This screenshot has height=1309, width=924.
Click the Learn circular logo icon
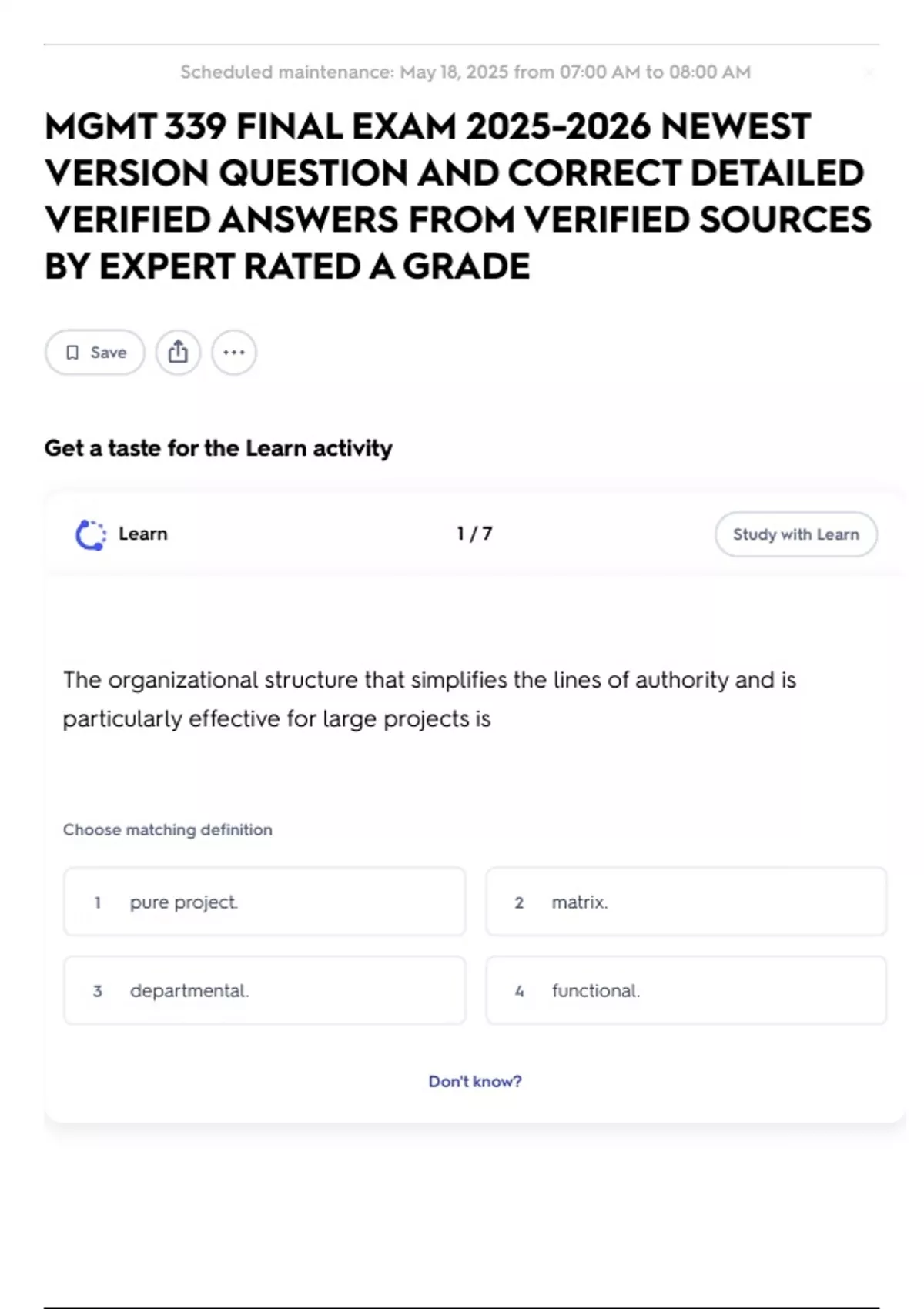90,534
